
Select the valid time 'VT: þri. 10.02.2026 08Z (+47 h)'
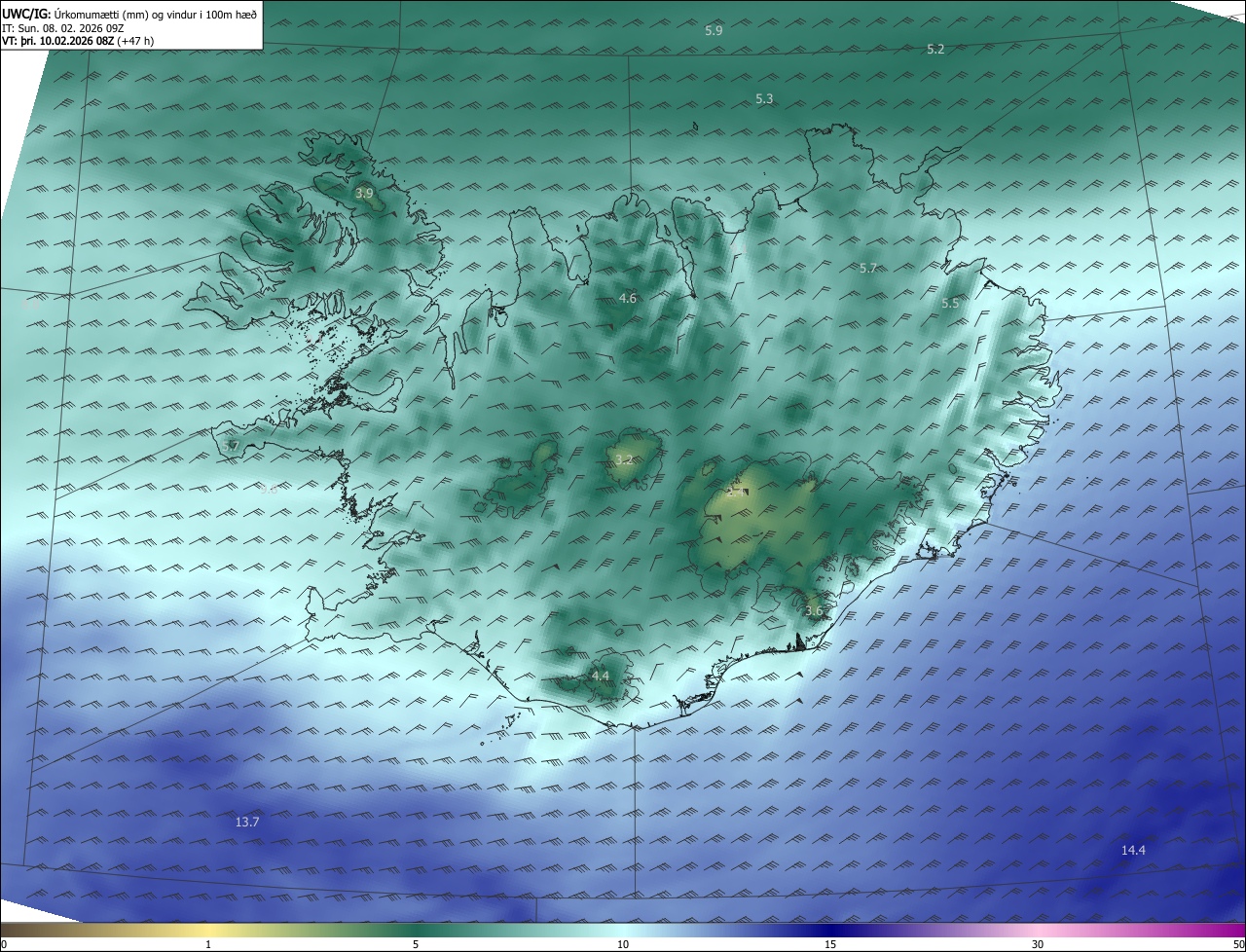[78, 42]
